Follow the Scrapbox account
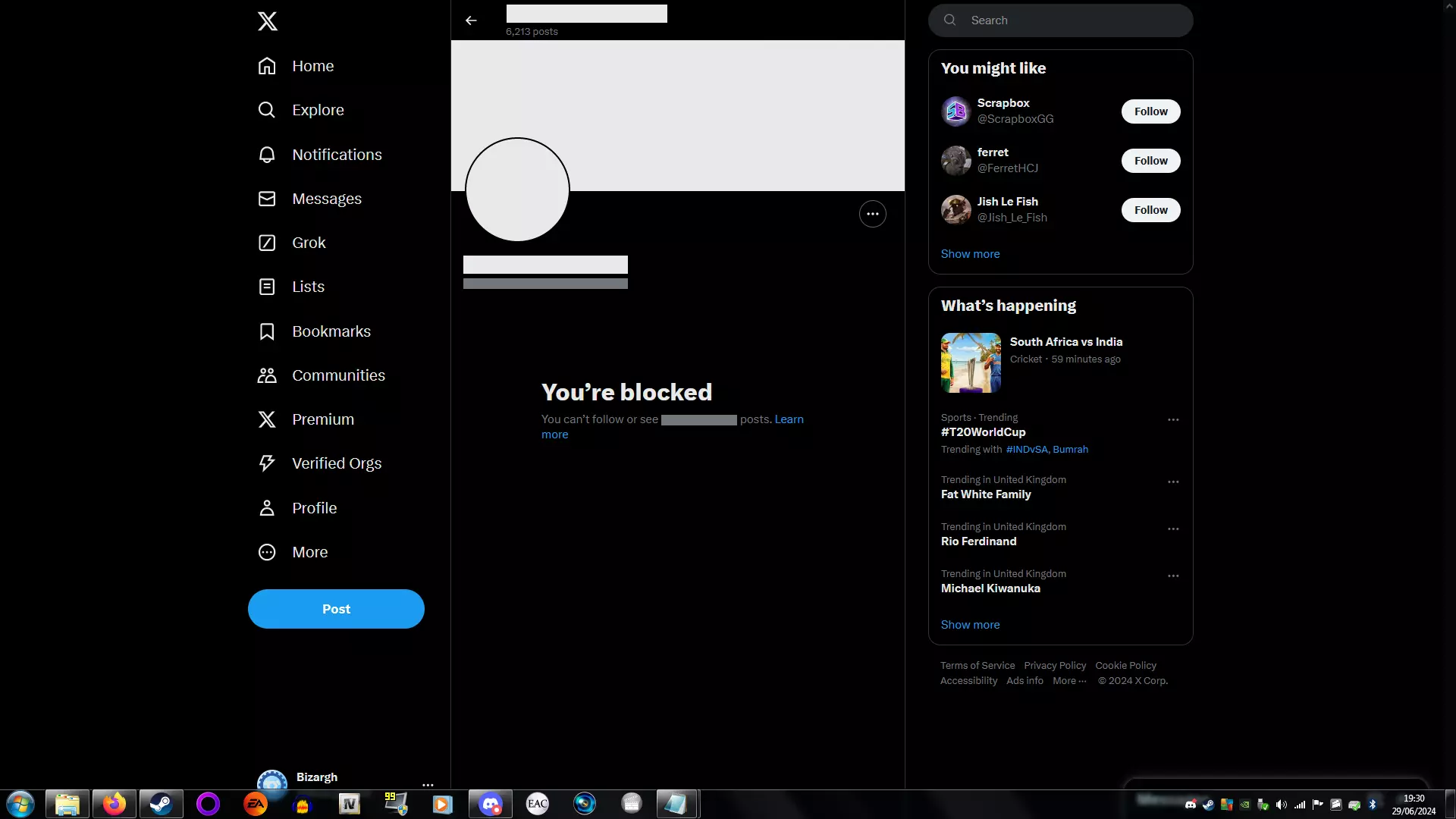 1150,111
